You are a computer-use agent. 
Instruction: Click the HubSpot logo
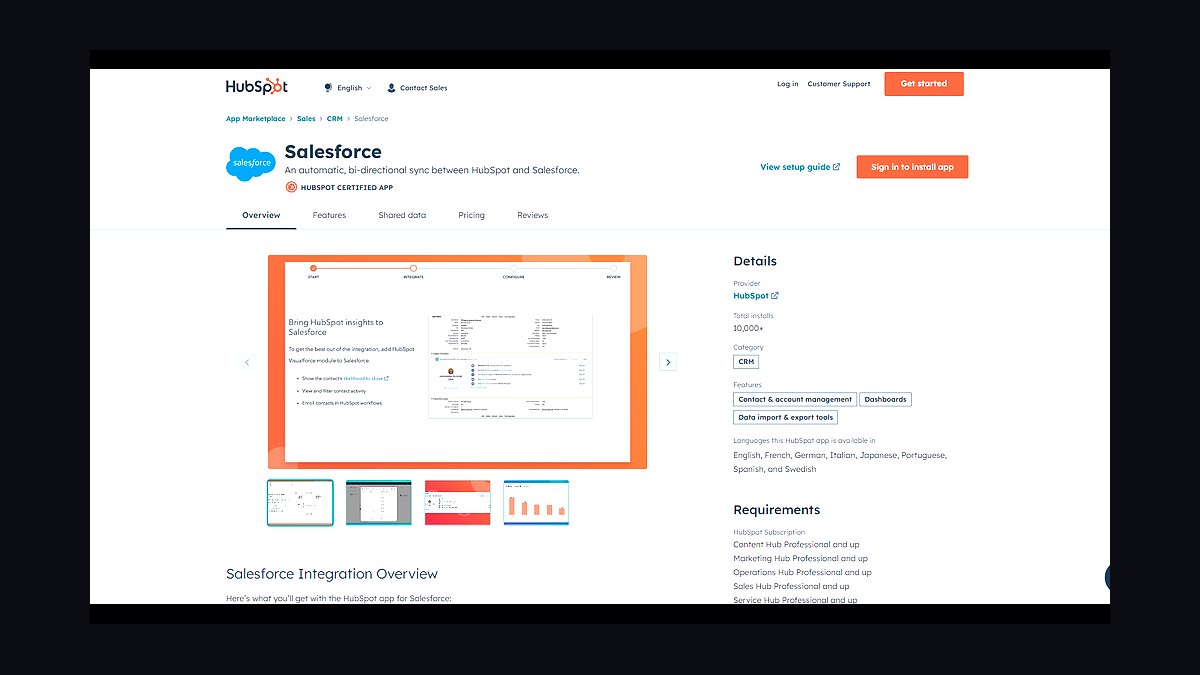256,86
